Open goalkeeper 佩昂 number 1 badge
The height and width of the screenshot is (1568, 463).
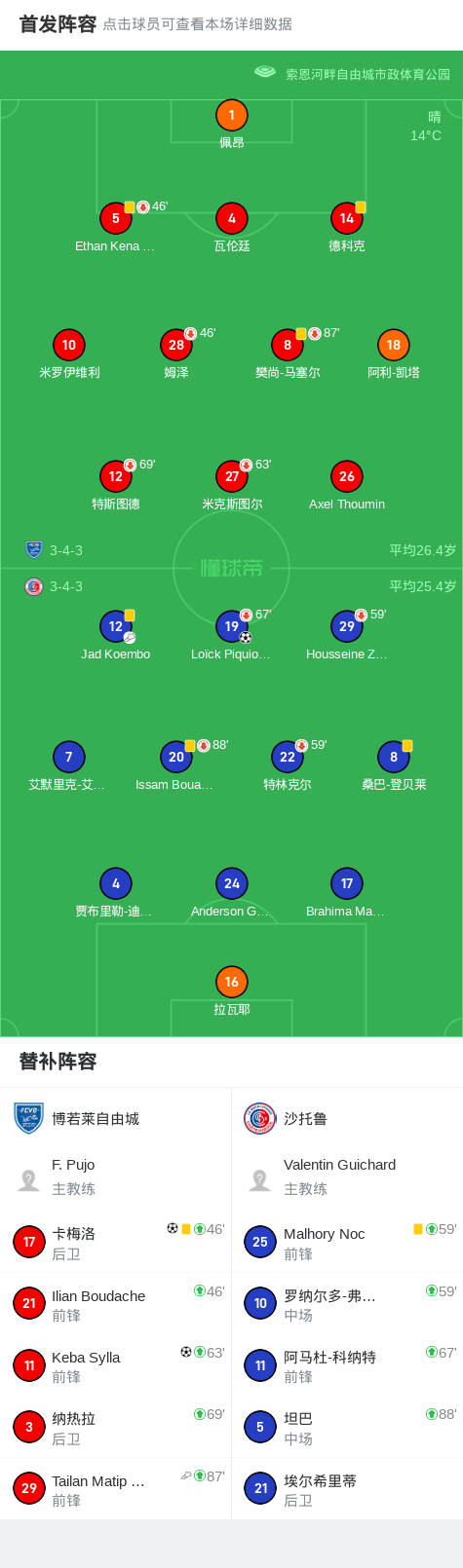point(232,115)
